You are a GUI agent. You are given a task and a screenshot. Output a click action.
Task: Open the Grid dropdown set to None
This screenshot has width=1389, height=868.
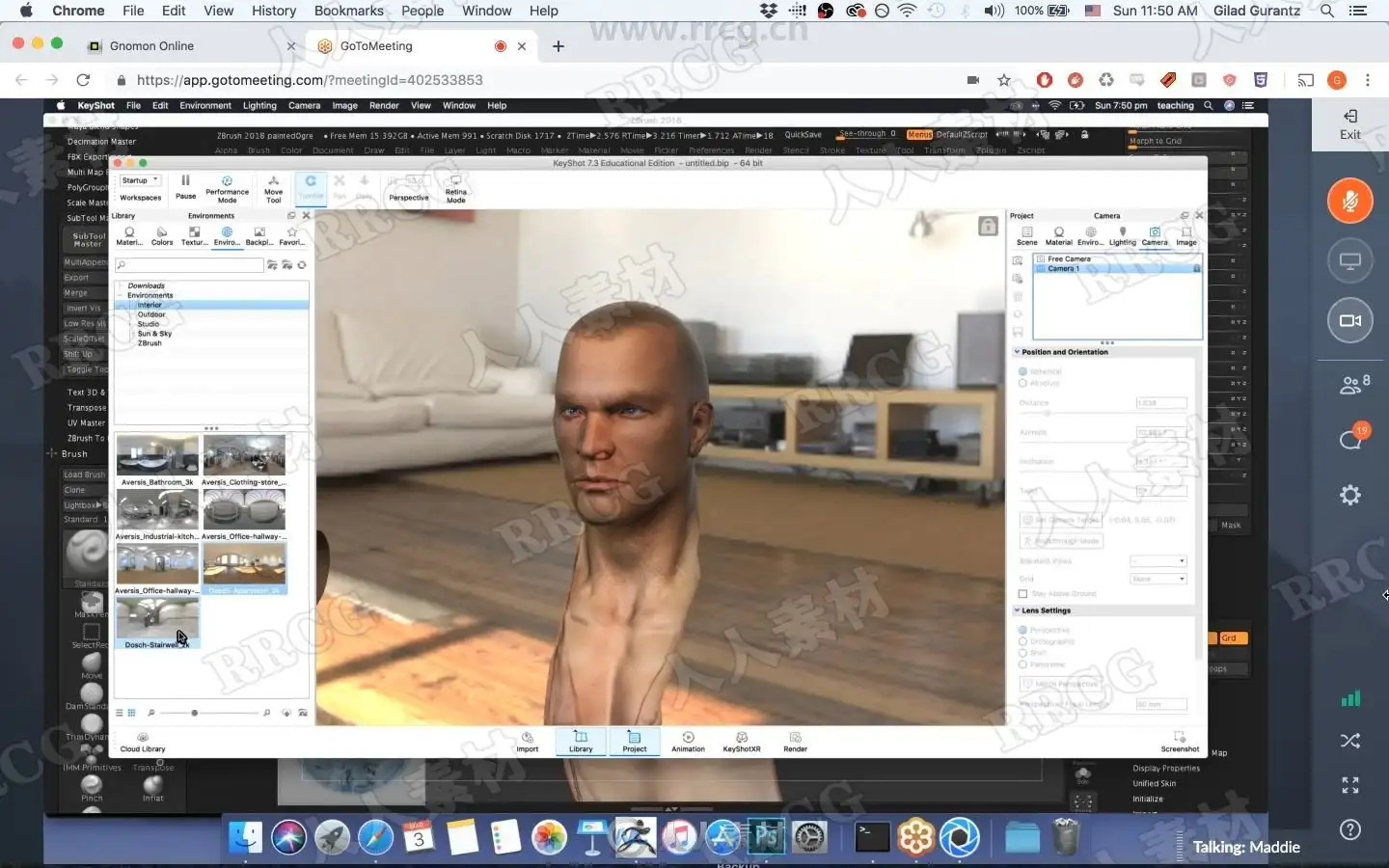[1158, 579]
